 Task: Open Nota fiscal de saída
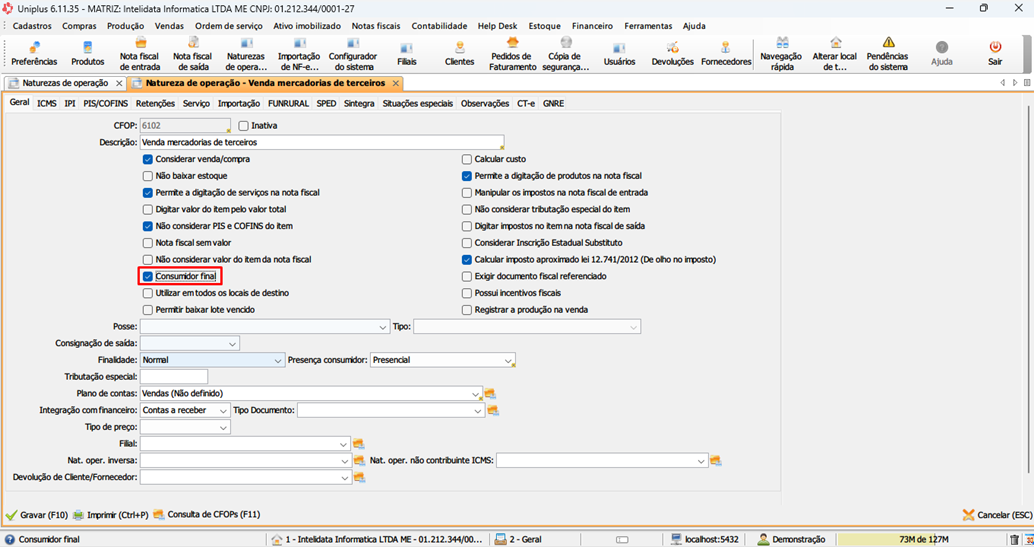click(x=193, y=54)
